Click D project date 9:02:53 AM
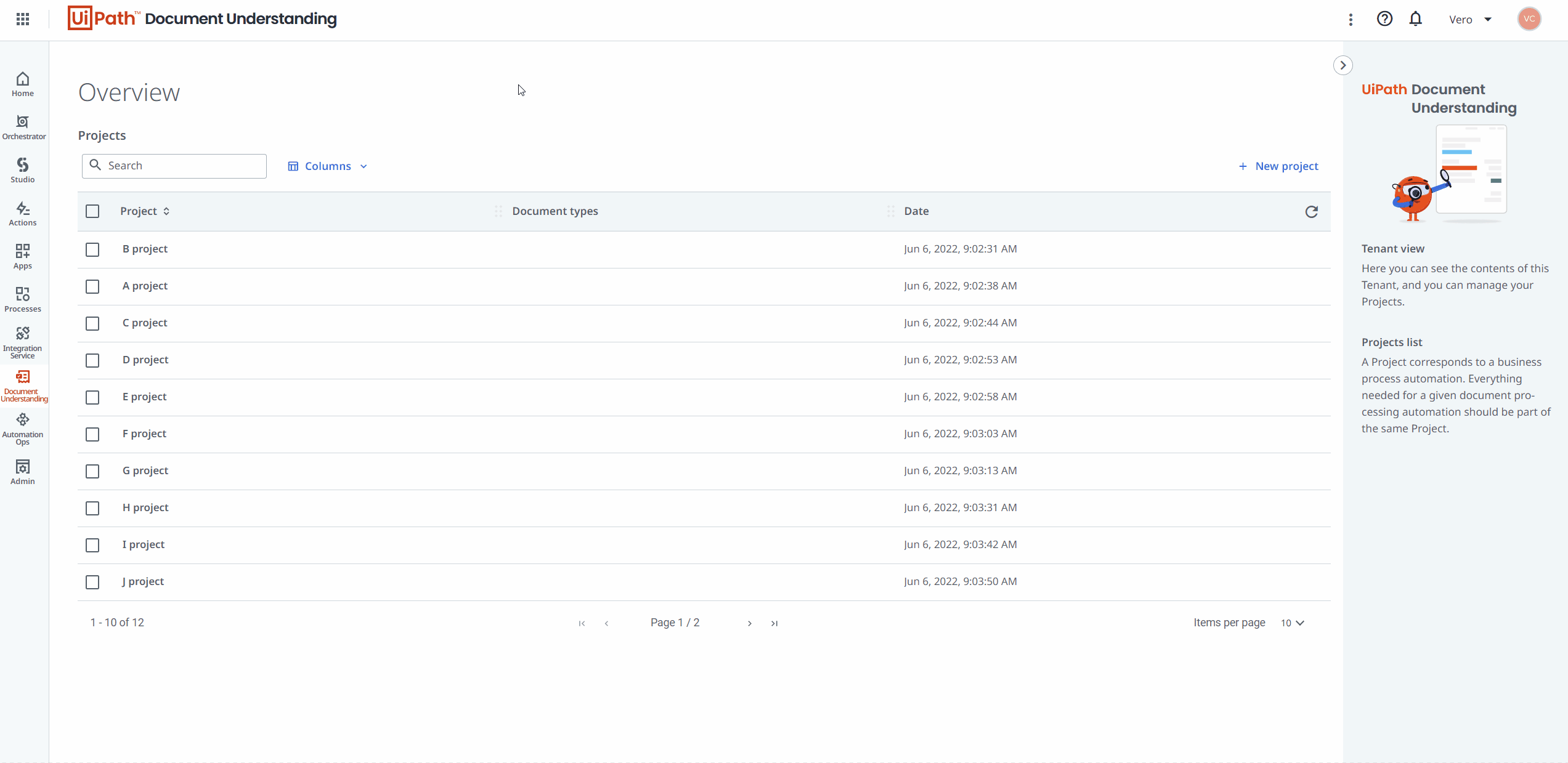The height and width of the screenshot is (763, 1568). [x=961, y=360]
